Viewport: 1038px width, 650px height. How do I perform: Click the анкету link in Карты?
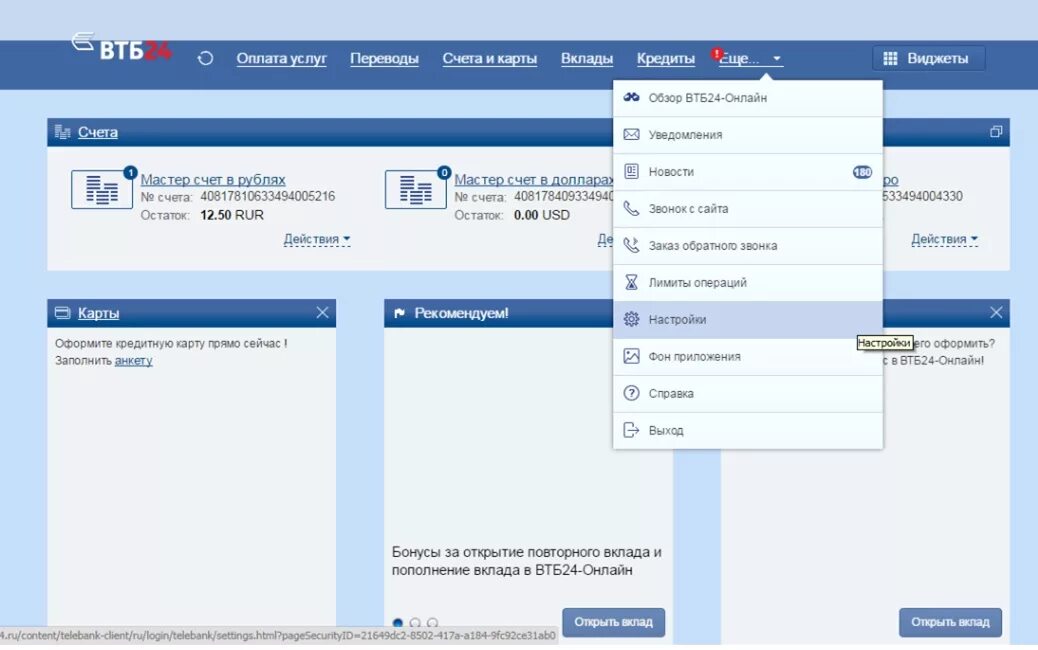click(x=134, y=361)
